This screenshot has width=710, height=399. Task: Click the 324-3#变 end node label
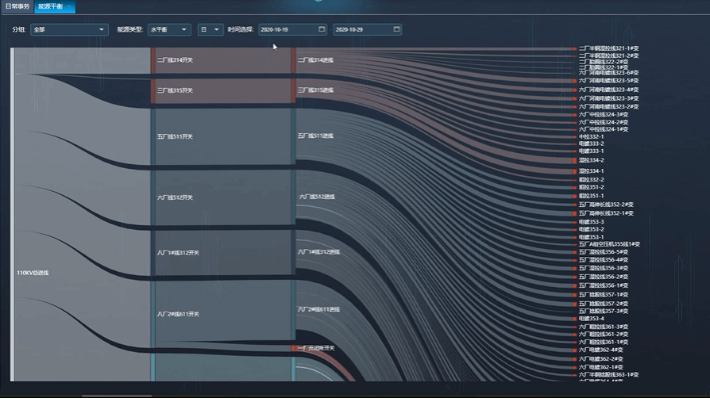604,115
